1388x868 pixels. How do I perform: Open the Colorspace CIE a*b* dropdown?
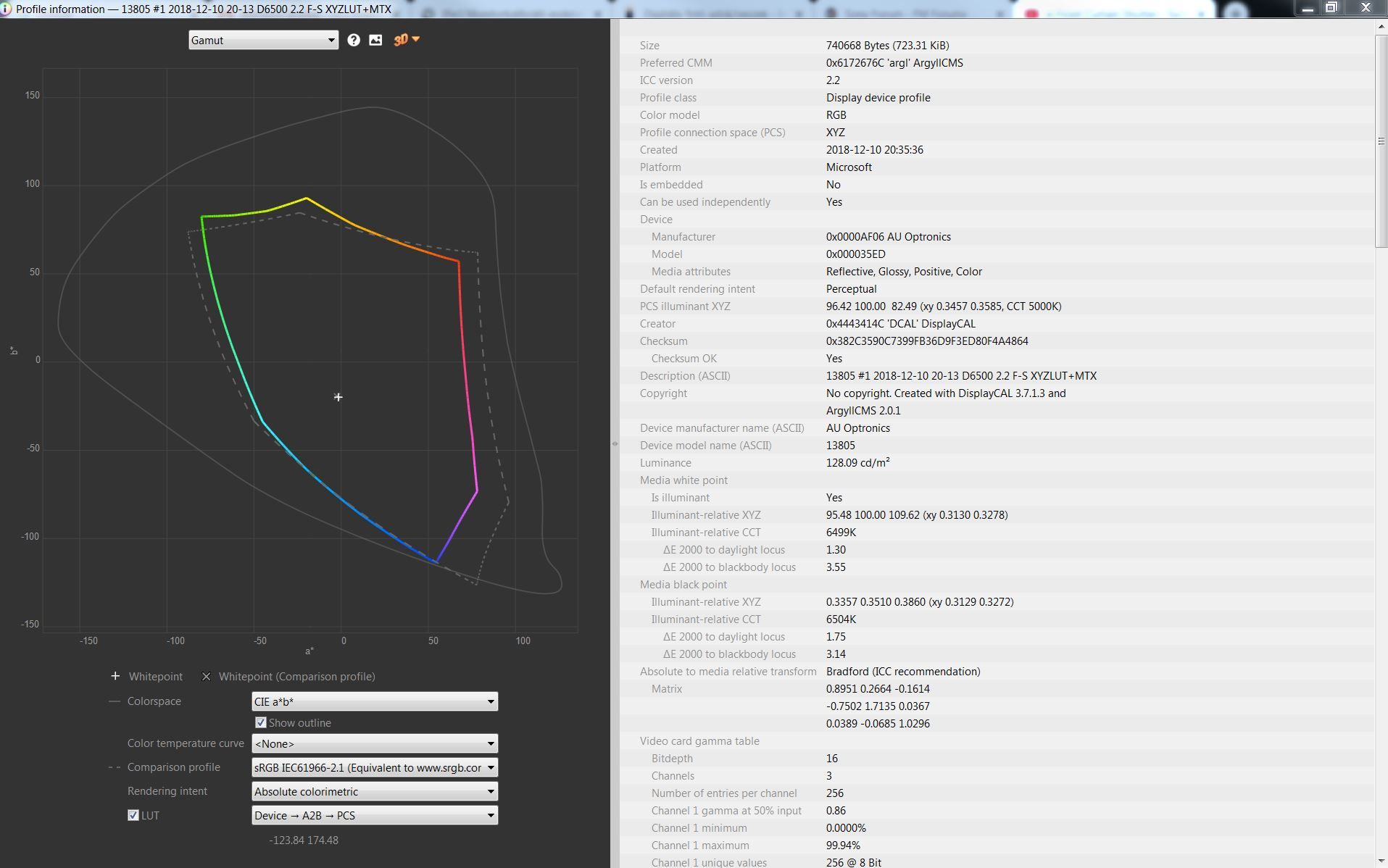pos(375,701)
